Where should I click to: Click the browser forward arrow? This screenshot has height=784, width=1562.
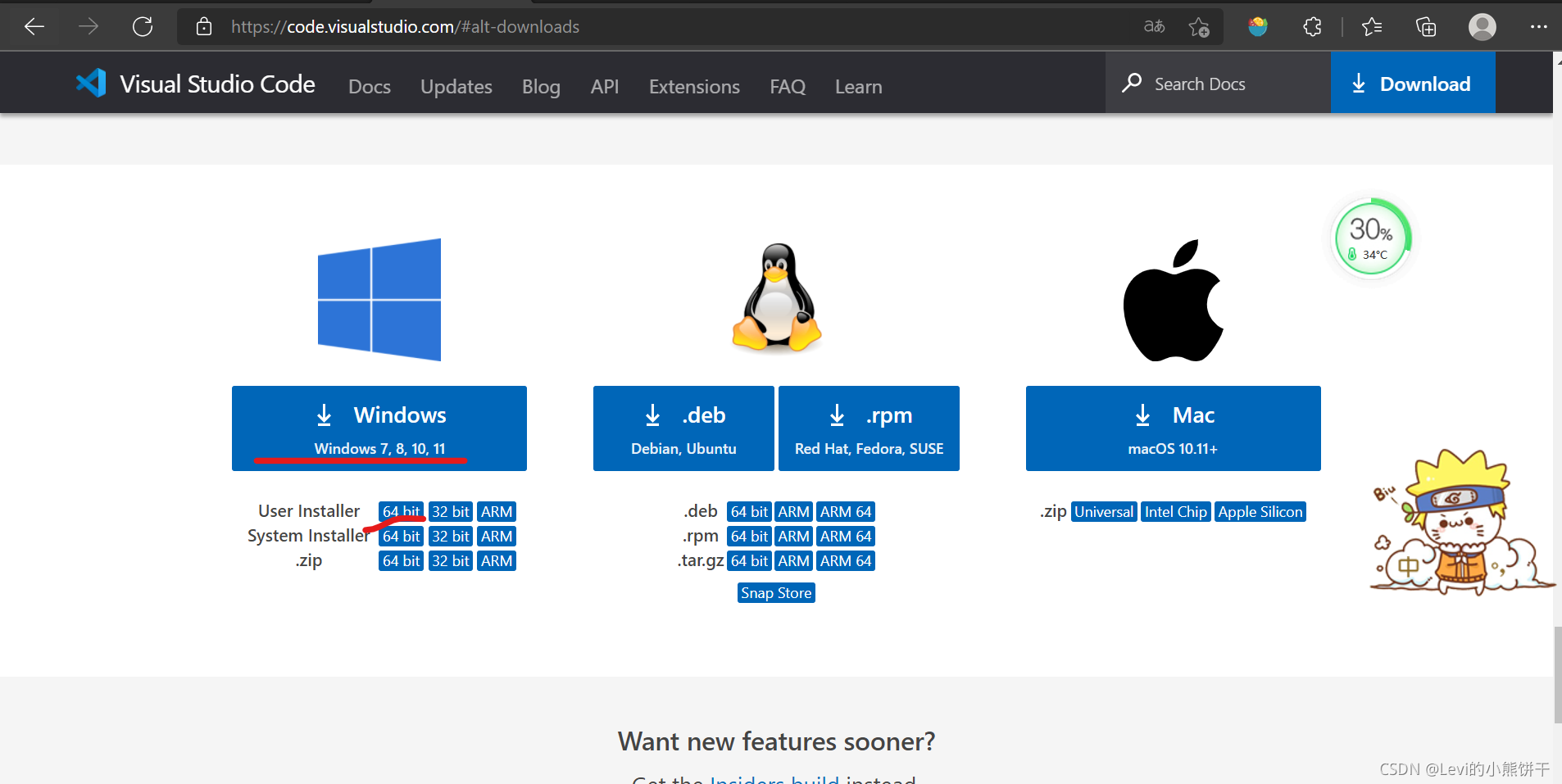(x=89, y=27)
